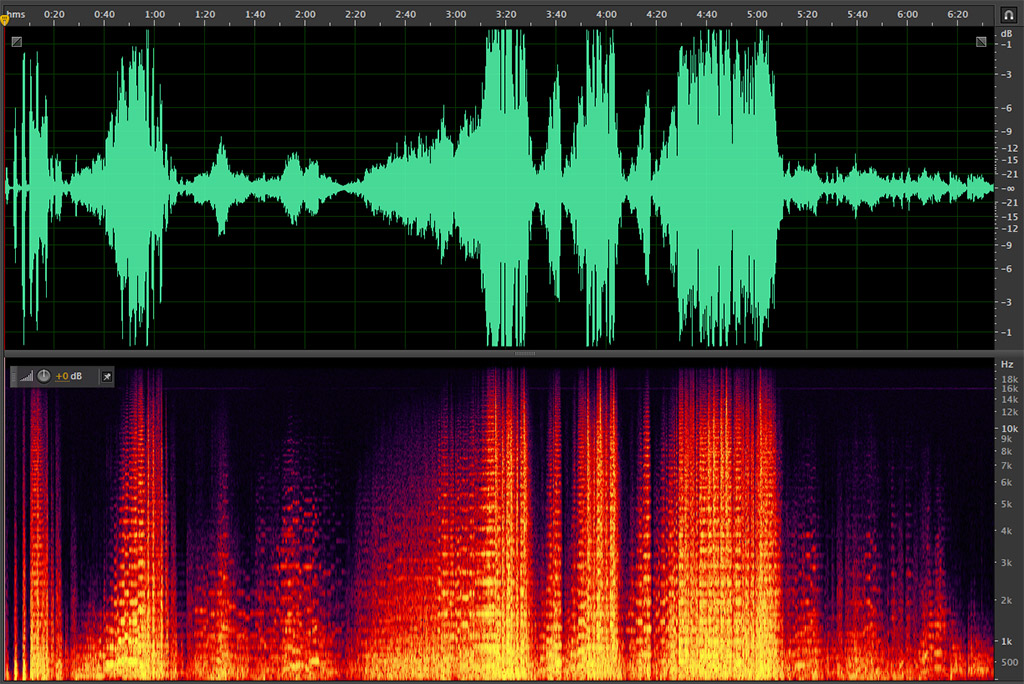Pin the volume HUD with the pushpin icon
This screenshot has height=684, width=1024.
(x=106, y=376)
